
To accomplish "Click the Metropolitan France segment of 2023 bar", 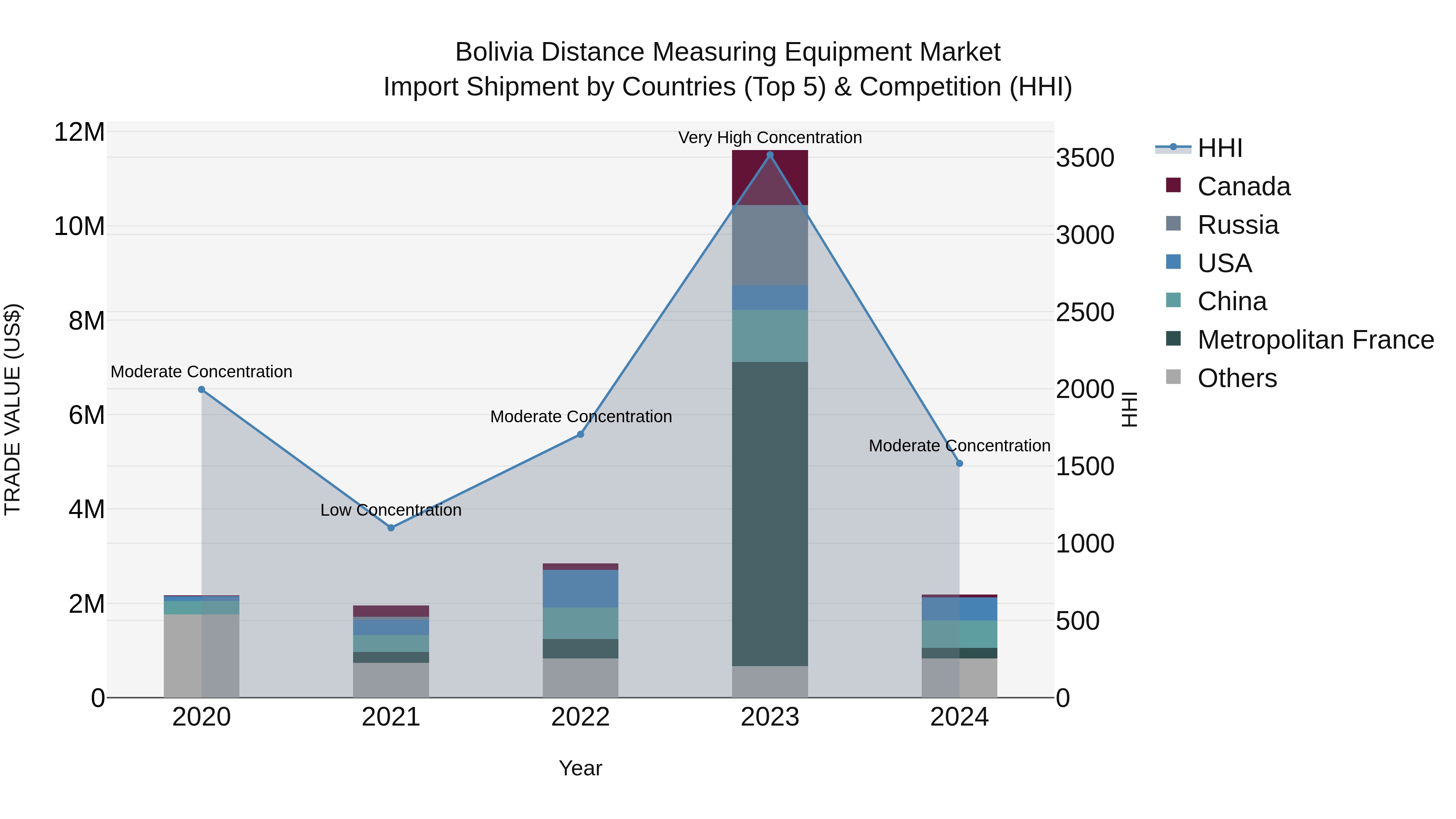I will pyautogui.click(x=770, y=514).
